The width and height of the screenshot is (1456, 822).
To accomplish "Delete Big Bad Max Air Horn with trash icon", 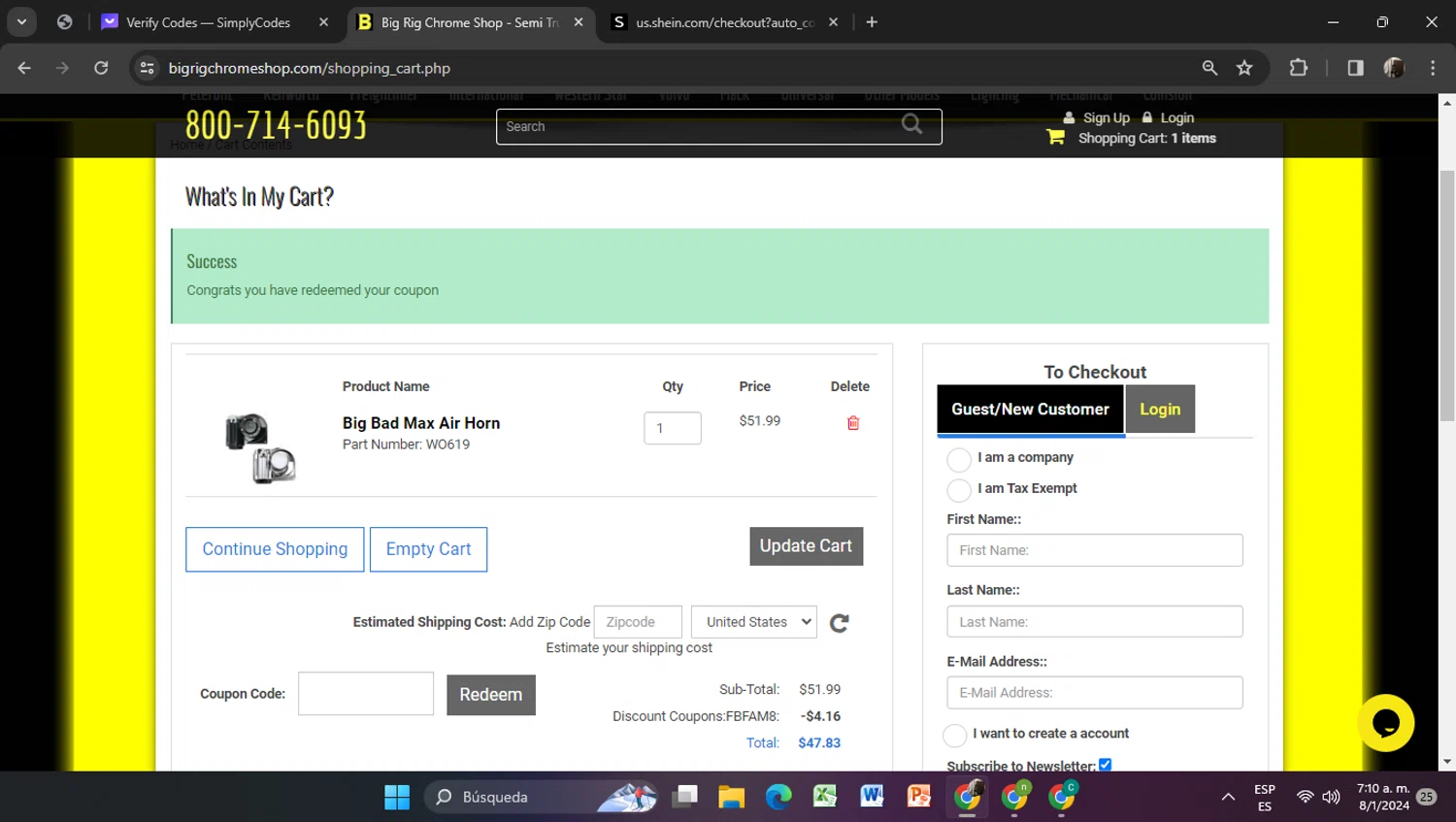I will [x=853, y=423].
